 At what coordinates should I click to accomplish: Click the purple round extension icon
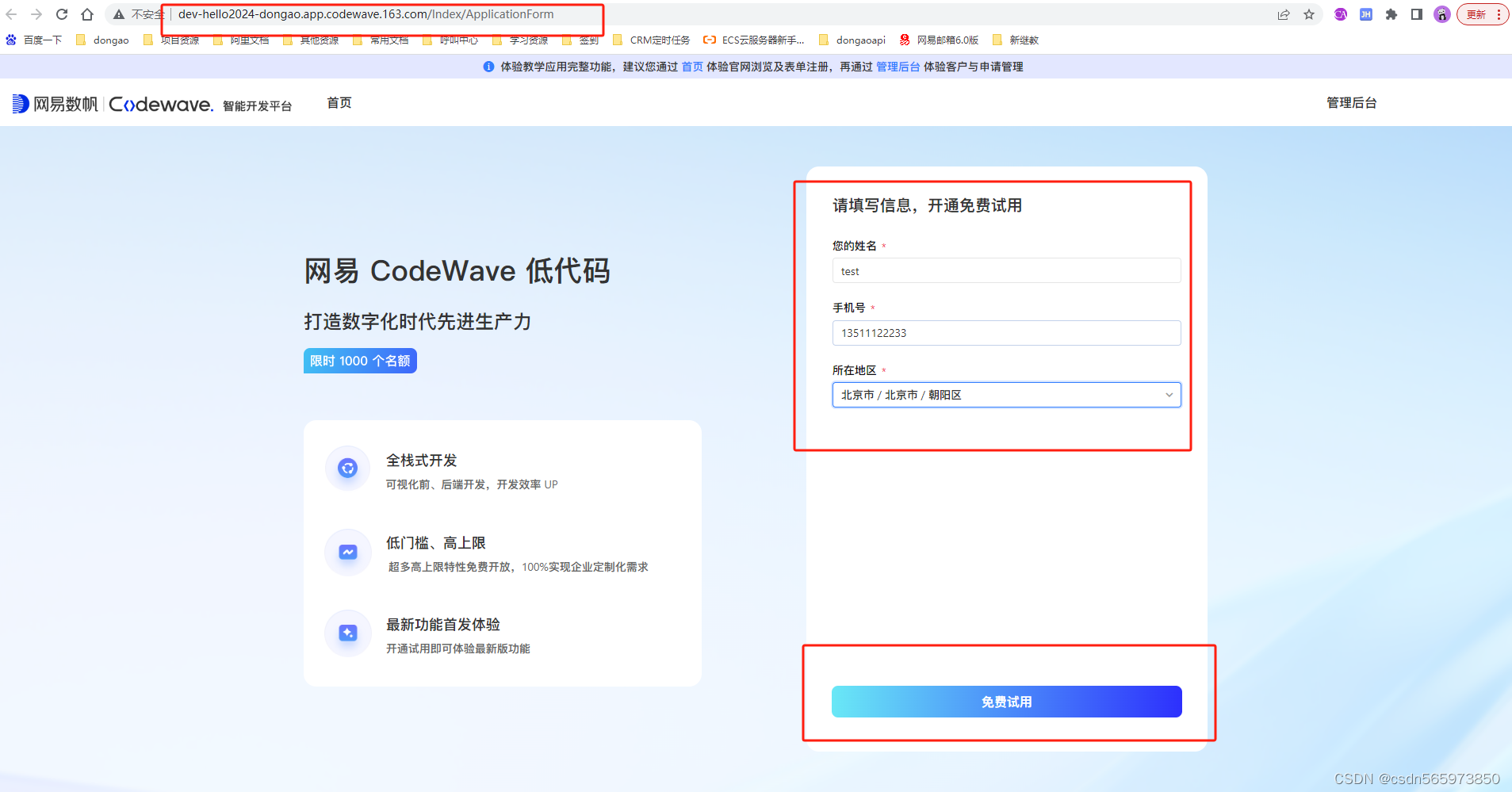pos(1341,14)
